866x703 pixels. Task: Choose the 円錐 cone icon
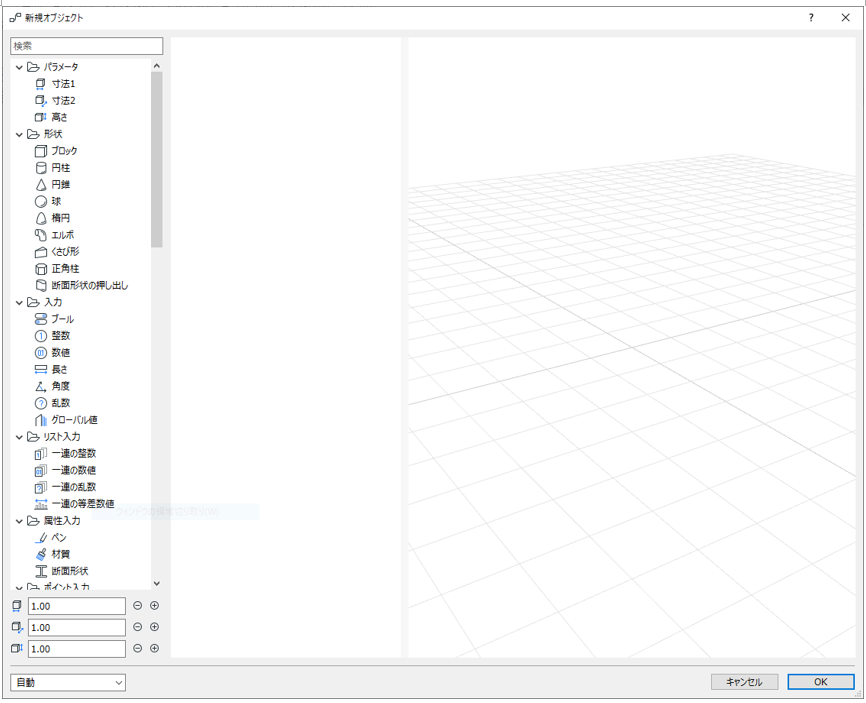pyautogui.click(x=40, y=184)
